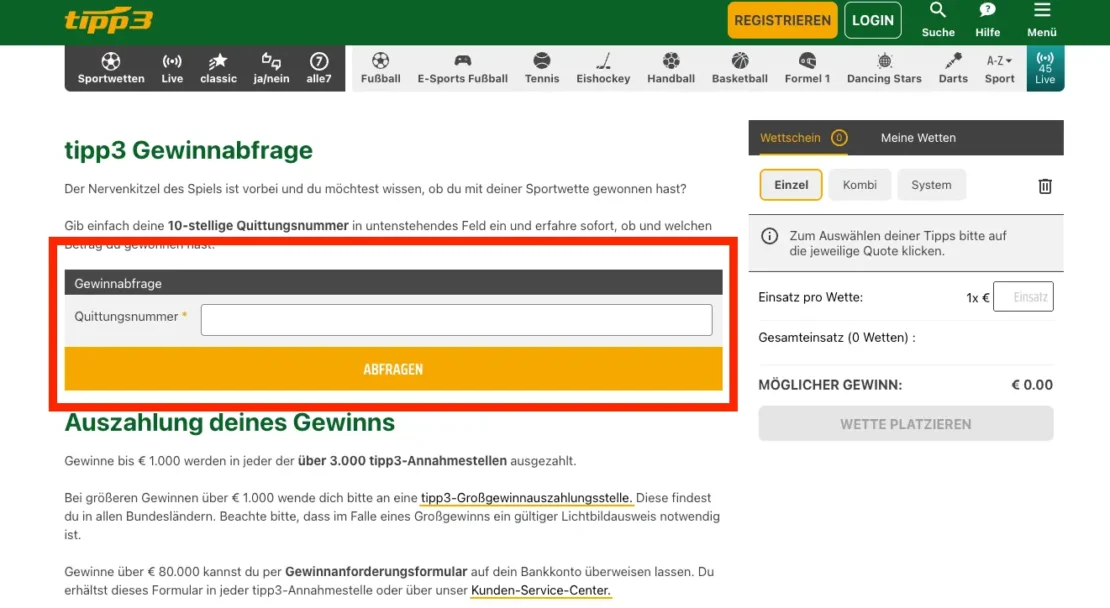
Task: Delete bet slip with trash icon
Action: coord(1045,186)
